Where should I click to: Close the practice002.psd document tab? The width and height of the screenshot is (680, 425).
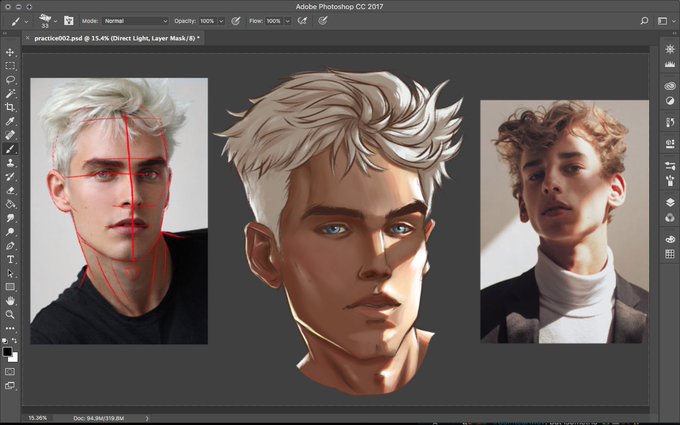(28, 38)
